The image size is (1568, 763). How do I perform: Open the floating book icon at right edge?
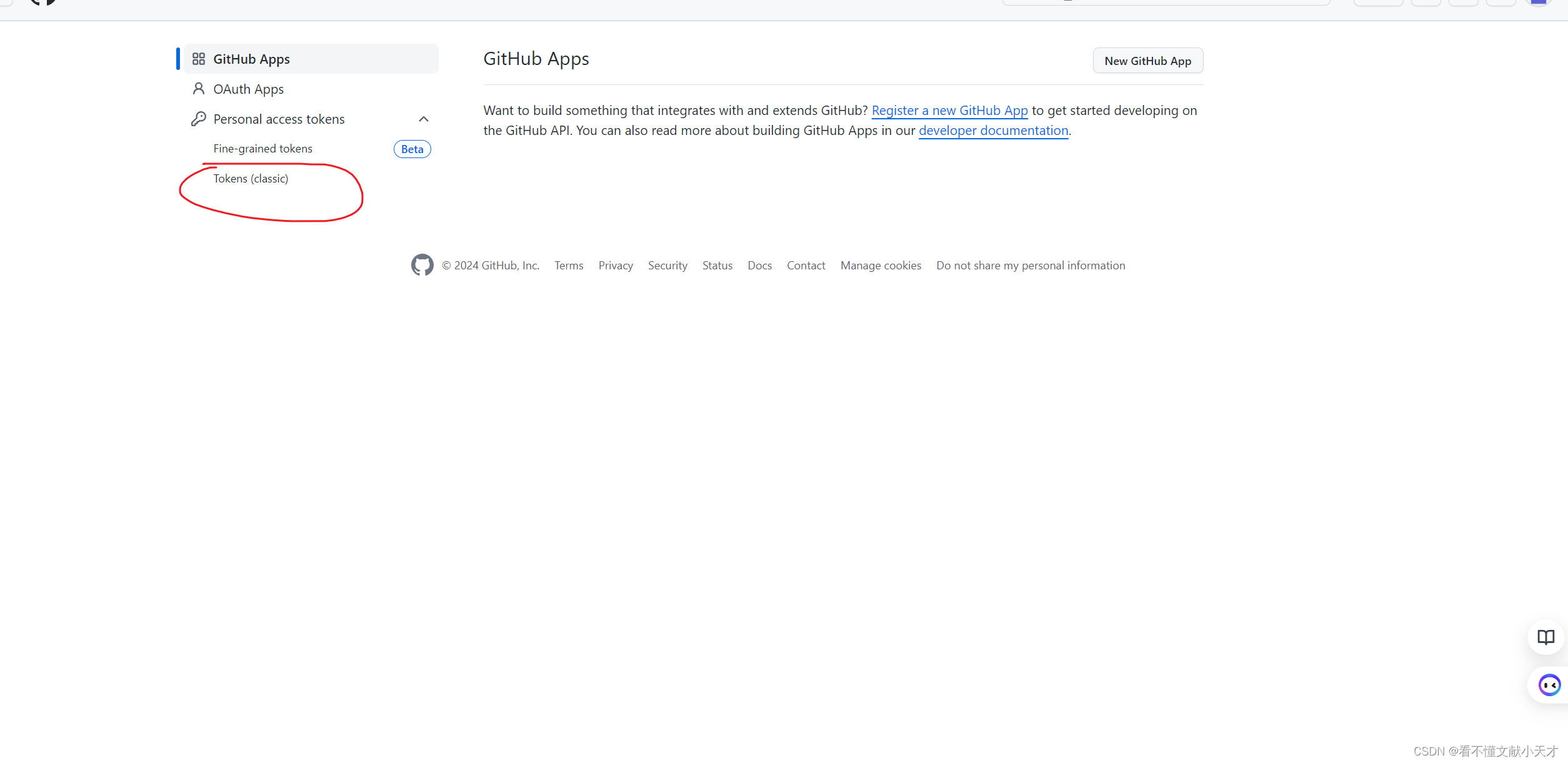tap(1546, 637)
